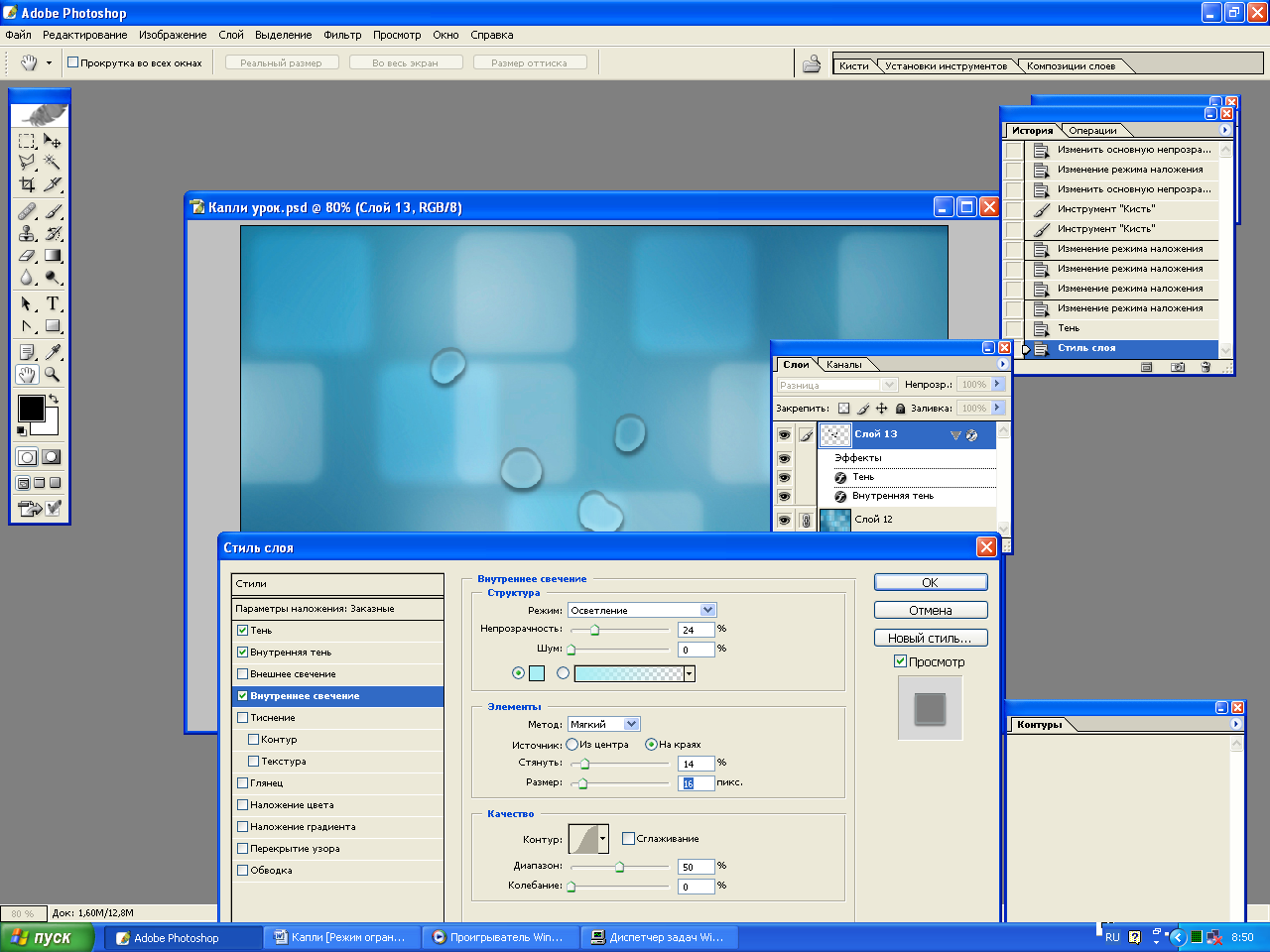This screenshot has width=1270, height=952.
Task: Select the Path Selection tool
Action: point(27,303)
